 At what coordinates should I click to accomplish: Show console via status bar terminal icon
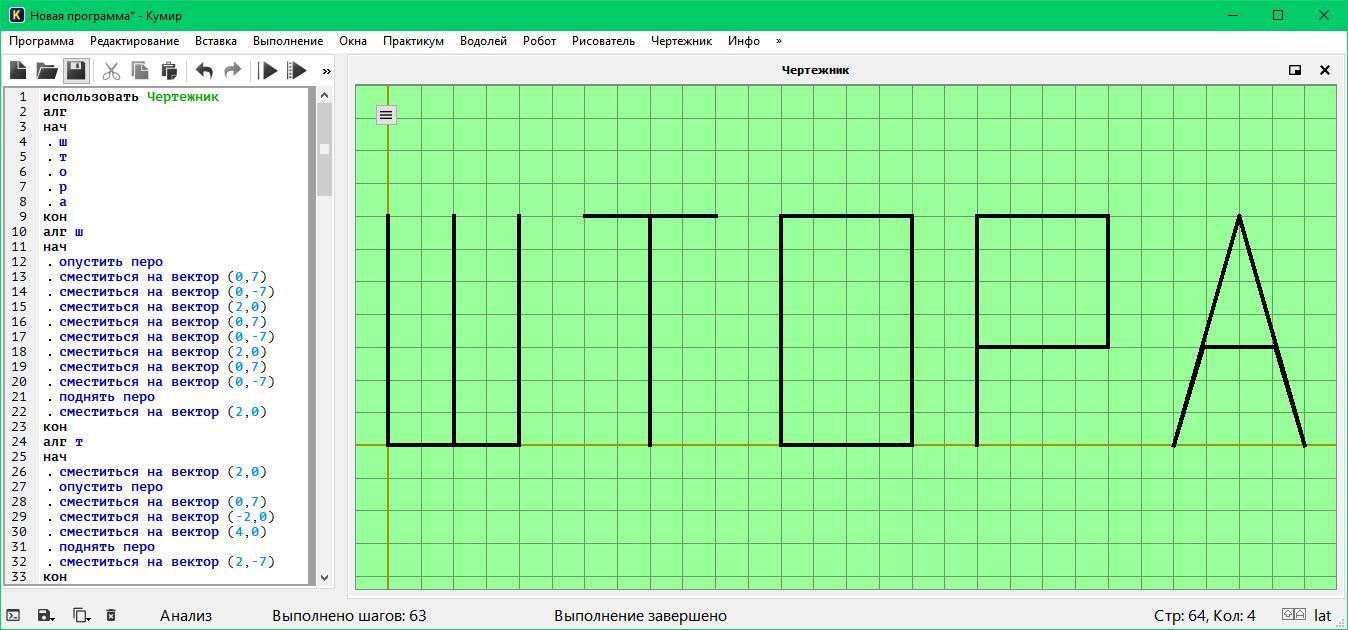[x=13, y=615]
